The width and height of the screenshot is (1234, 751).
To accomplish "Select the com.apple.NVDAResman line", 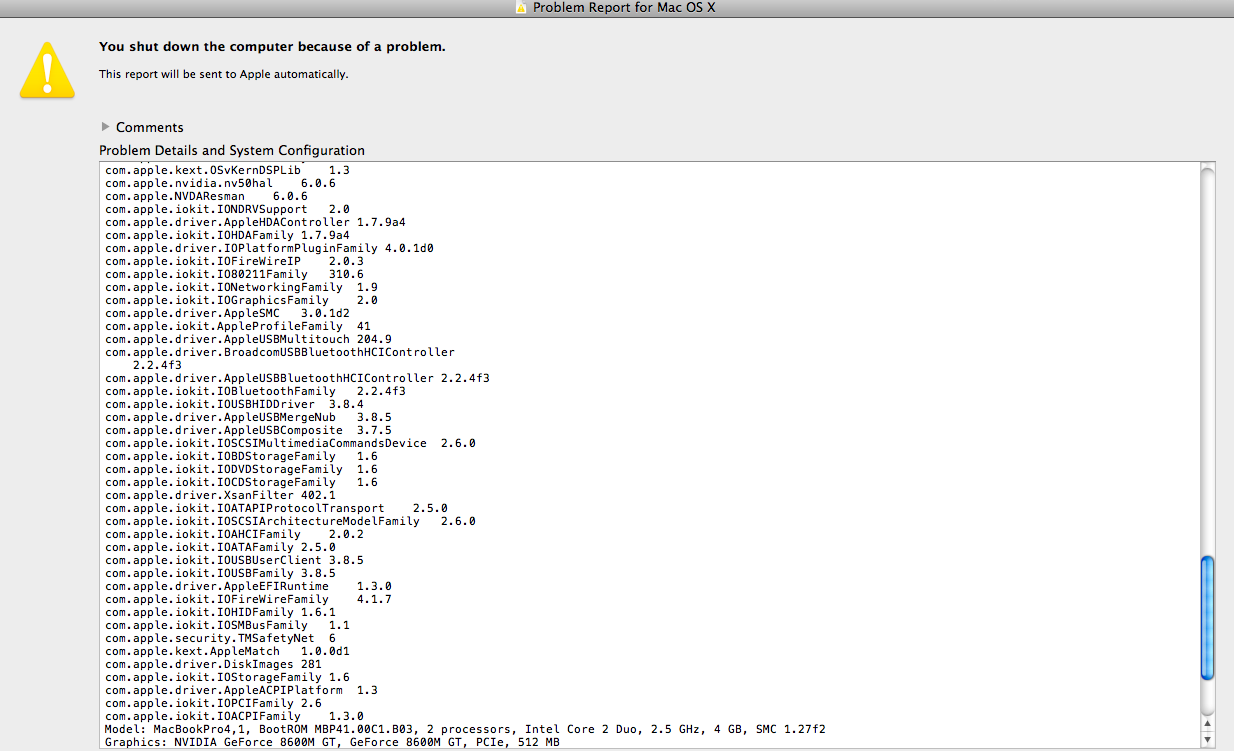I will coord(206,196).
